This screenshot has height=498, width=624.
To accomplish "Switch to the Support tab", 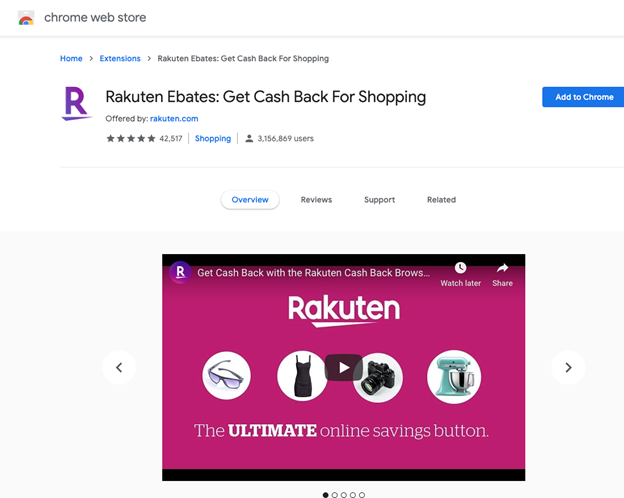I will [380, 200].
